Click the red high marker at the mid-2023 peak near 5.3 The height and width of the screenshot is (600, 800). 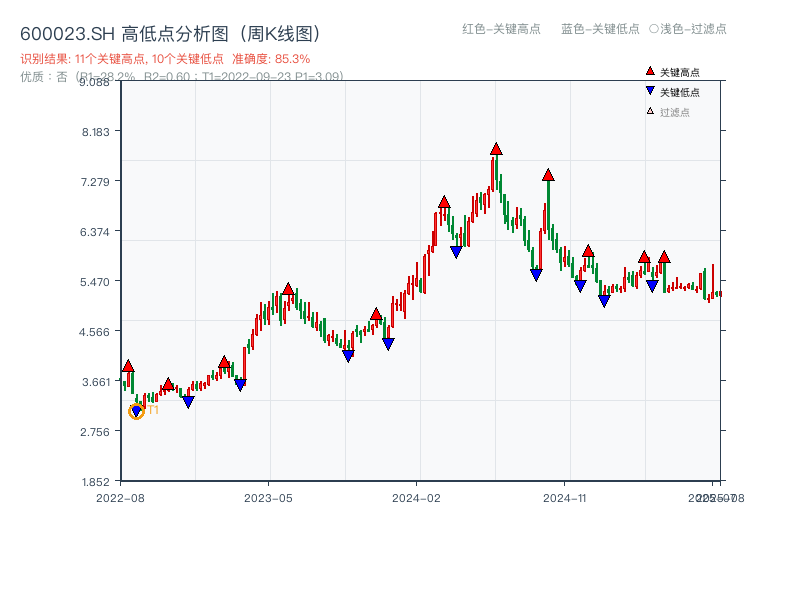point(288,289)
